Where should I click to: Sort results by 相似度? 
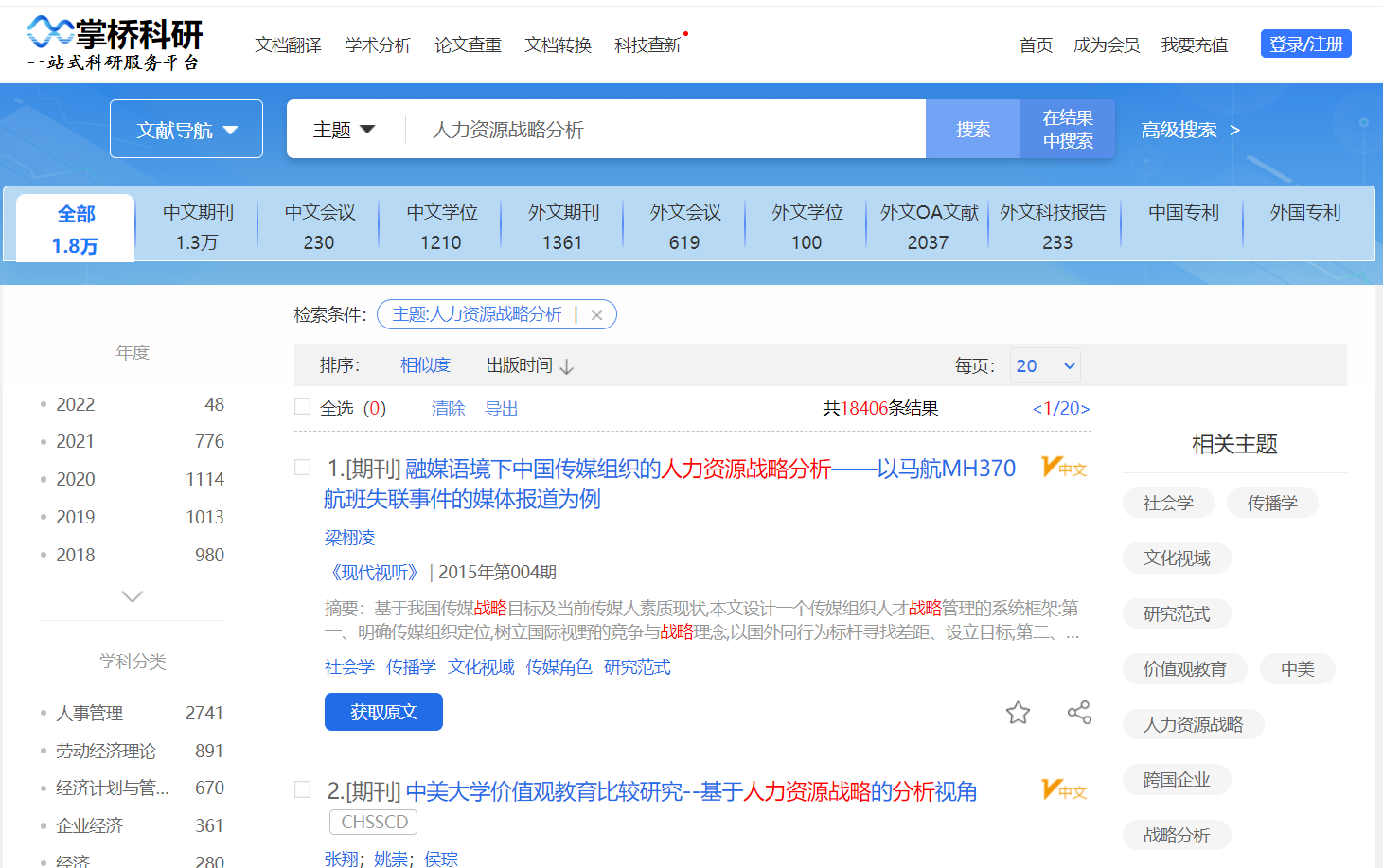425,365
